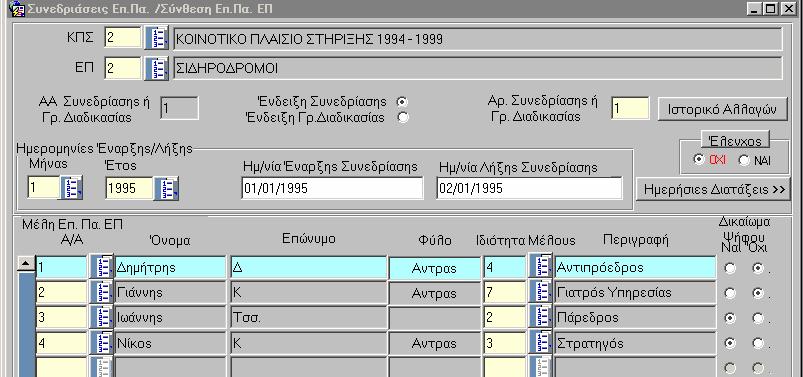Image resolution: width=803 pixels, height=377 pixels.
Task: Click the ΣΙΔΗΡΟΔΡΟΜΟΙ description field
Action: click(x=478, y=68)
